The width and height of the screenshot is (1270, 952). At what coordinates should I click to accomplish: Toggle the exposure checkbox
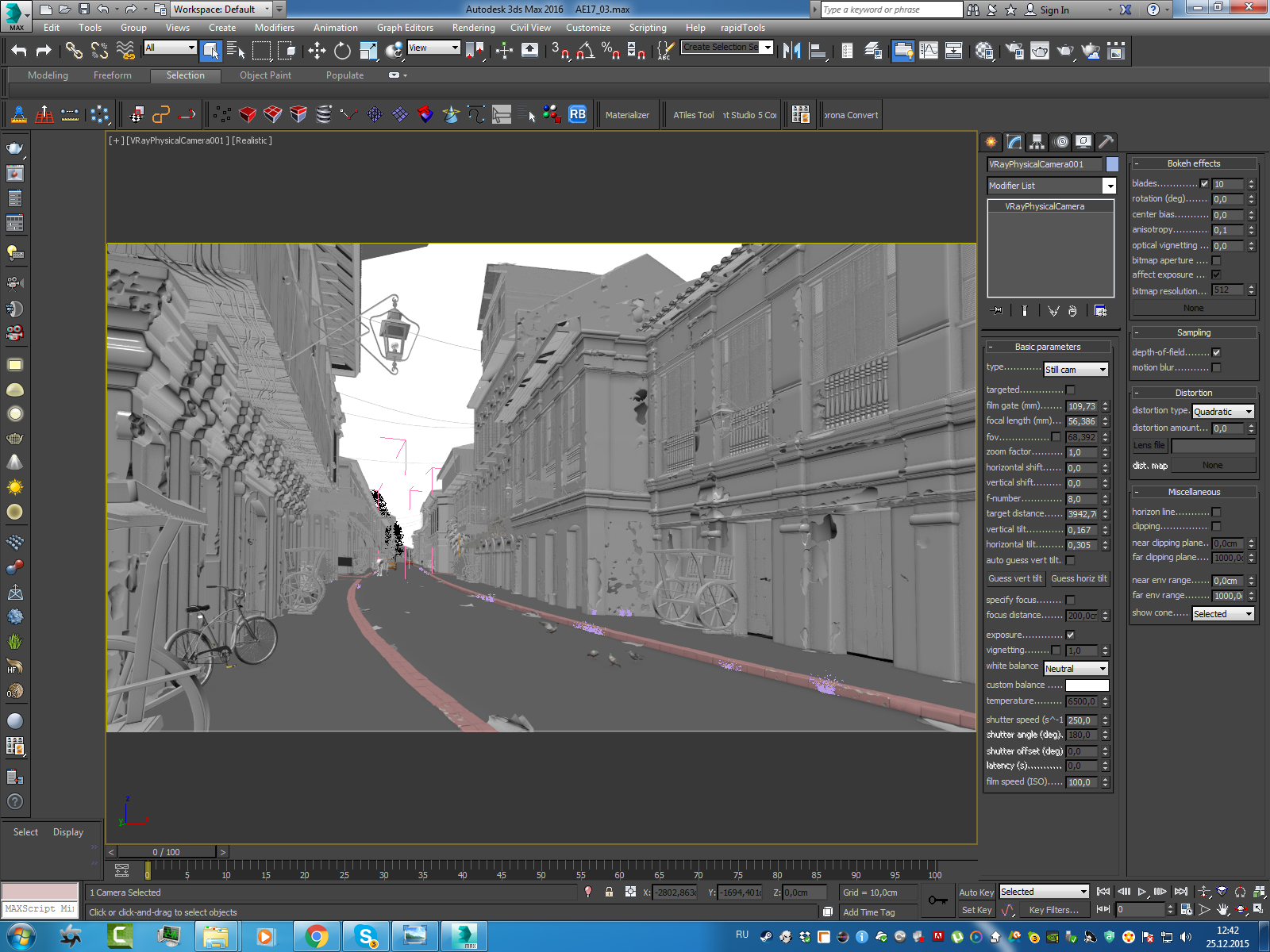tap(1070, 635)
